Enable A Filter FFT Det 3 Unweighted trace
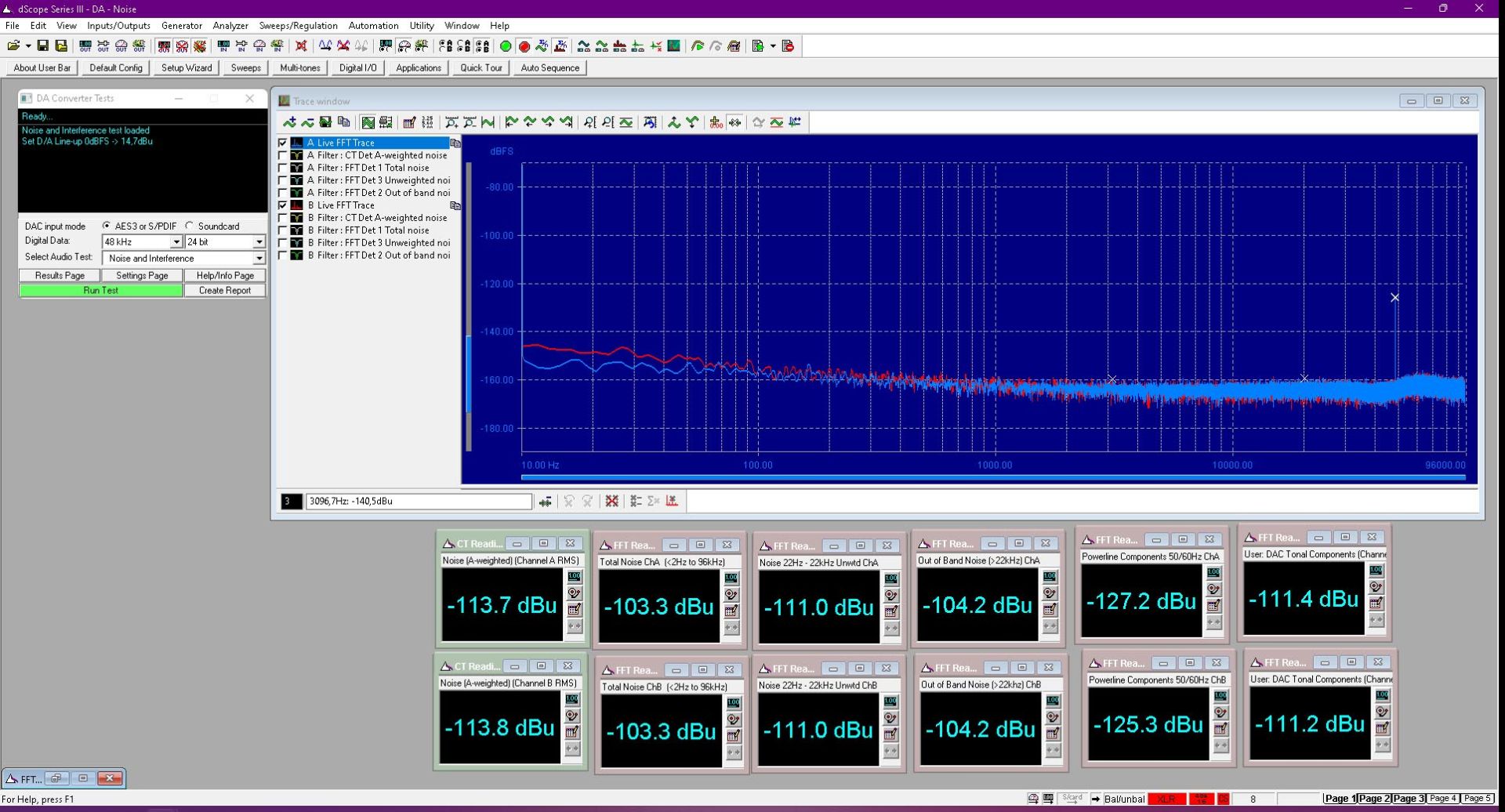1505x812 pixels. [x=283, y=180]
